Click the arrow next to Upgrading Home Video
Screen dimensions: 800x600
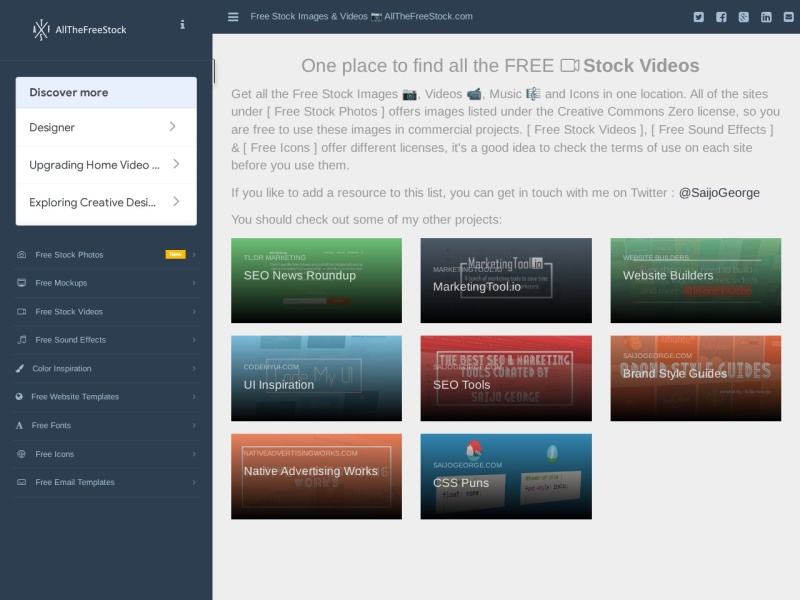pos(176,164)
